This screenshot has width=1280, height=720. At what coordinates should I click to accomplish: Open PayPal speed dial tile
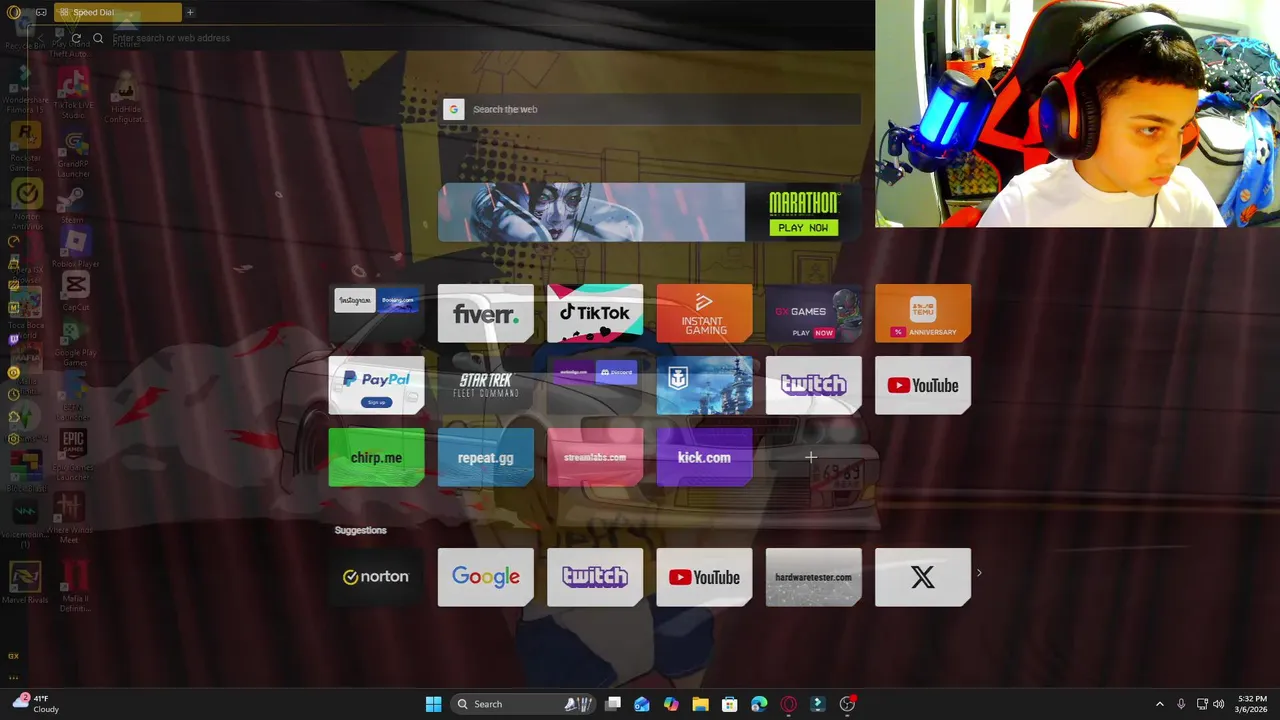point(376,385)
